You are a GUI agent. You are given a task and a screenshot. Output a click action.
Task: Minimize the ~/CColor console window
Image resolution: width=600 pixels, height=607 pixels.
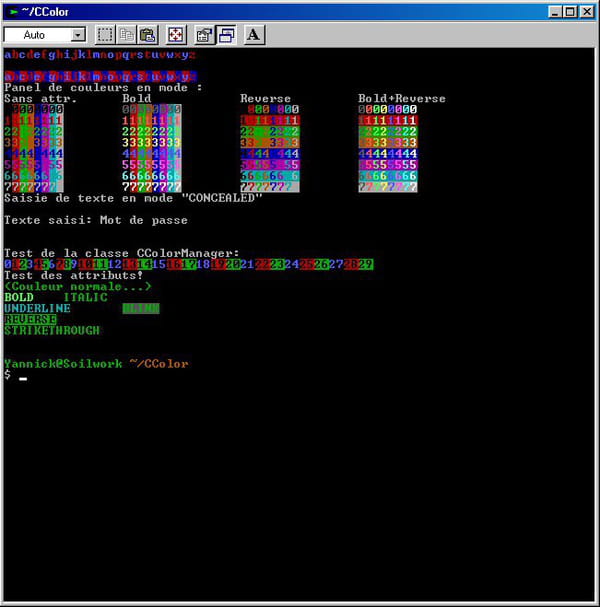[x=555, y=12]
